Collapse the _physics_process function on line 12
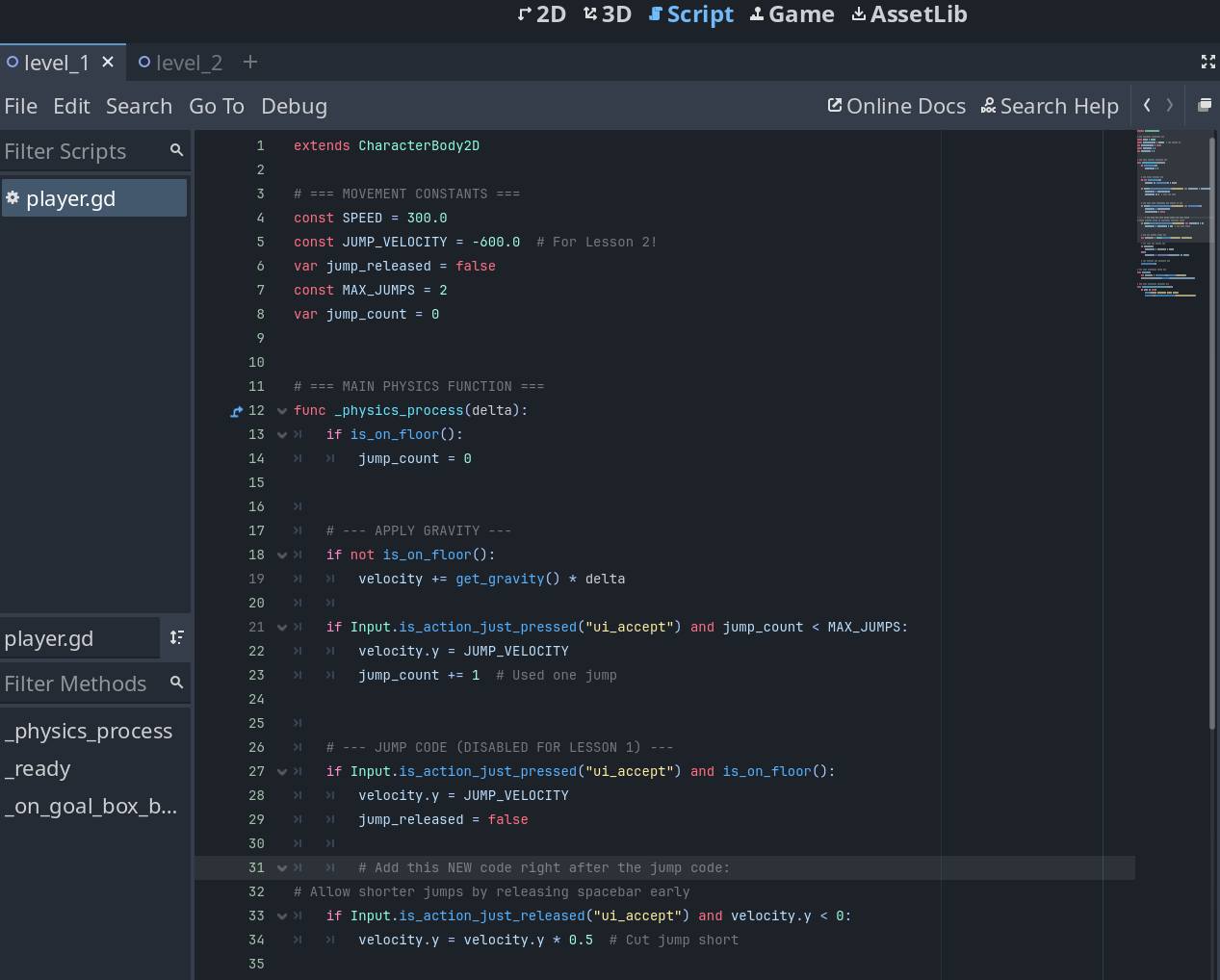 pyautogui.click(x=282, y=411)
